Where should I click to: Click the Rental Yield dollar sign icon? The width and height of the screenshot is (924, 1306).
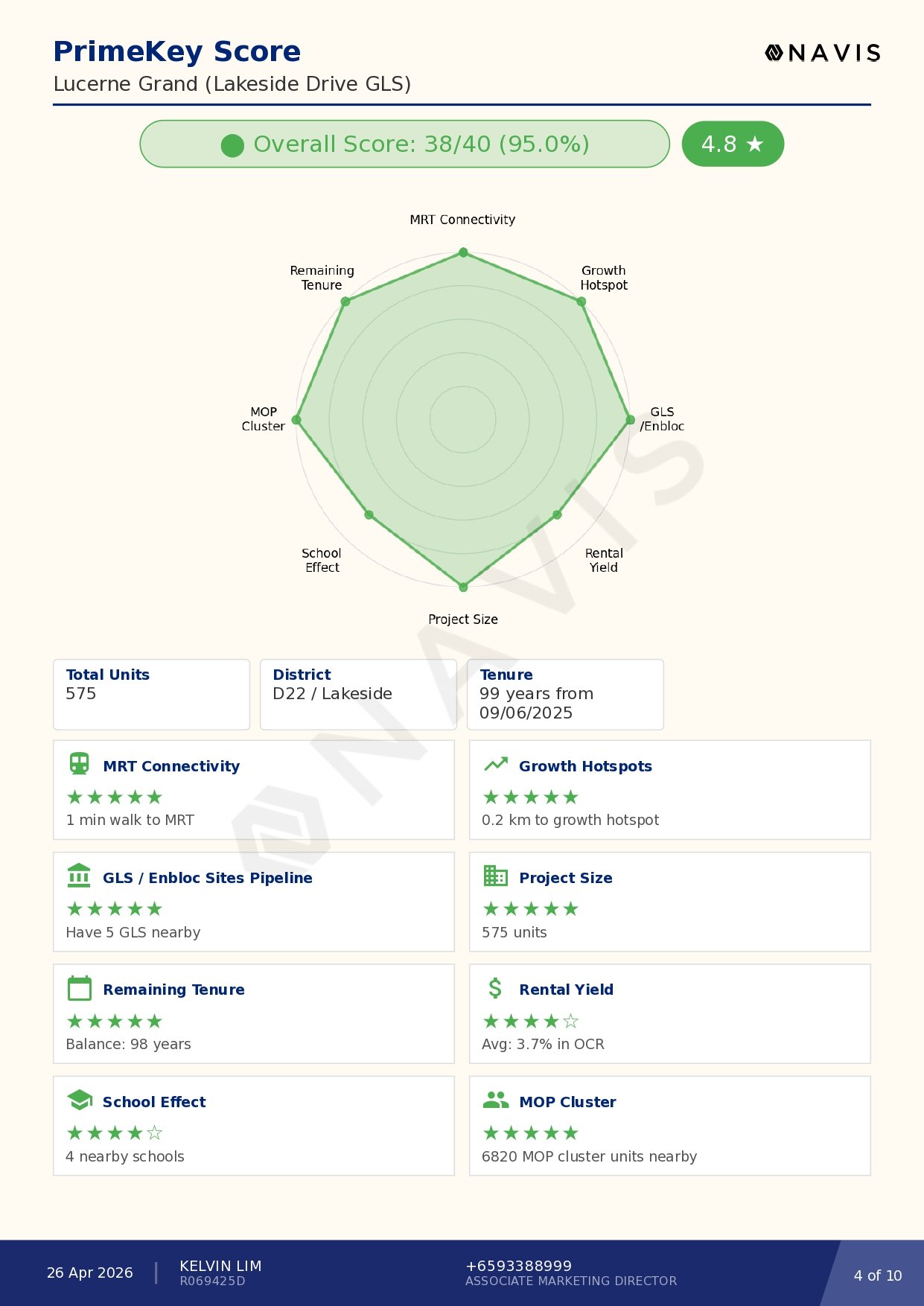click(495, 989)
